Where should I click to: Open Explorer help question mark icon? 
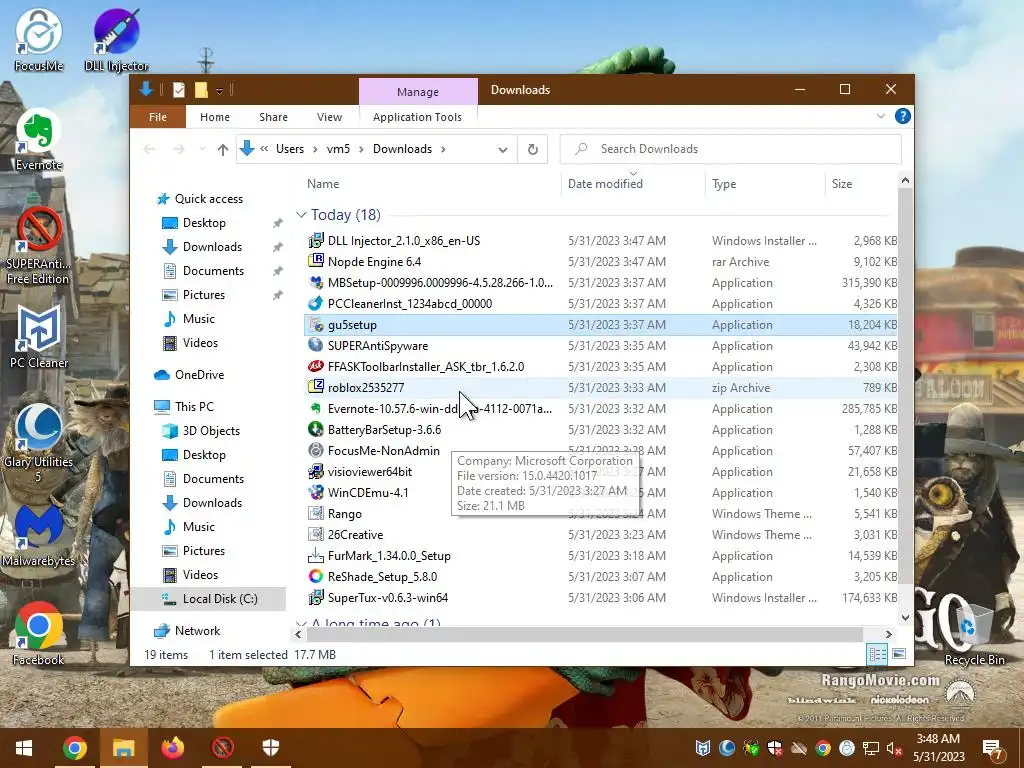tap(903, 116)
